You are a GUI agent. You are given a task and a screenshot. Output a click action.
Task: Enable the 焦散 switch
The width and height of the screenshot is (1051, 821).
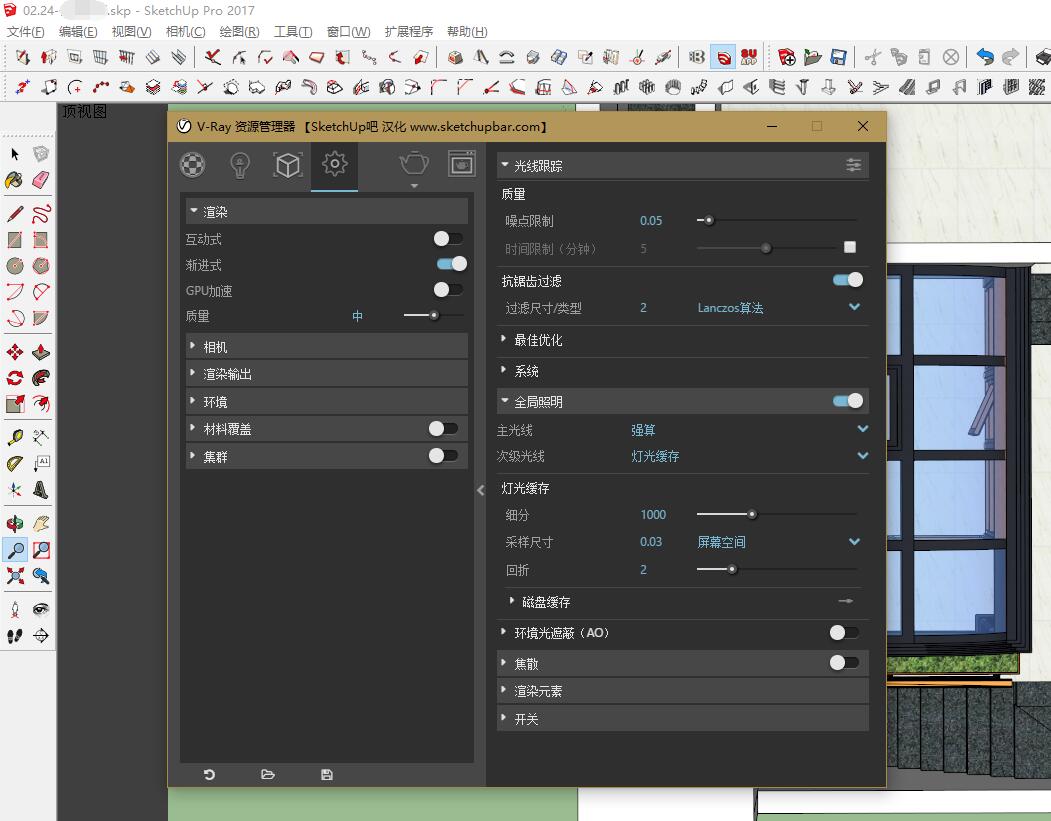click(844, 663)
